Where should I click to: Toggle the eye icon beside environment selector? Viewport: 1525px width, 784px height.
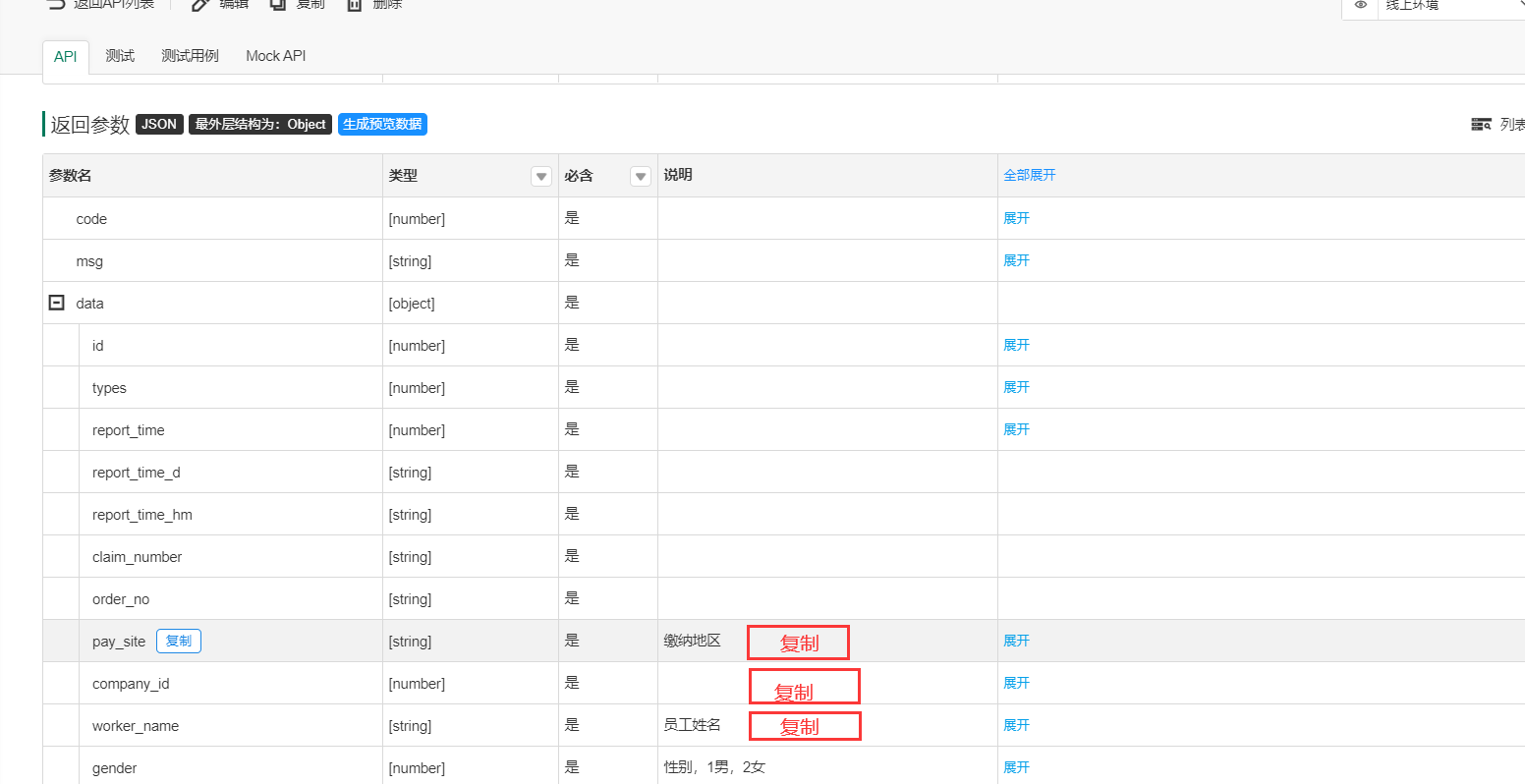[x=1361, y=5]
